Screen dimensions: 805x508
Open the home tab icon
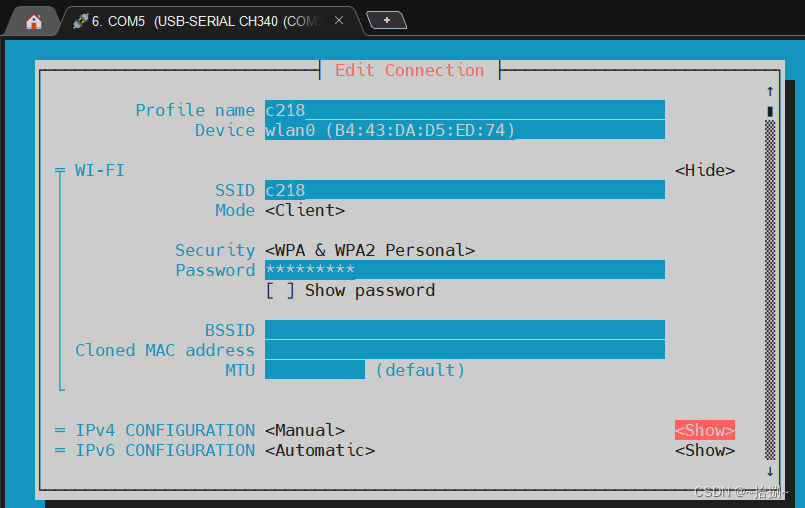pos(33,22)
